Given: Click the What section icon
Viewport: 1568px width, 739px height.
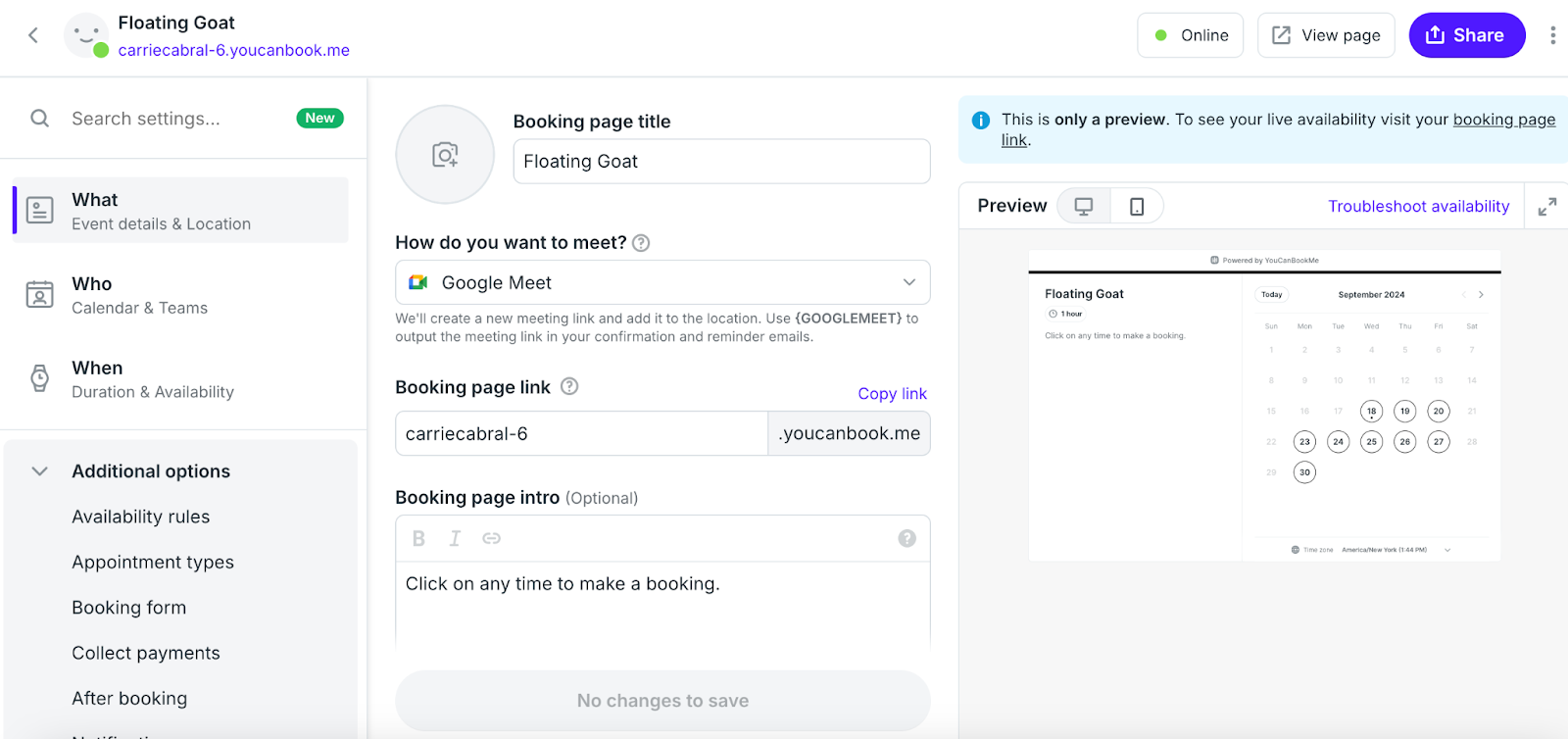Looking at the screenshot, I should point(40,210).
